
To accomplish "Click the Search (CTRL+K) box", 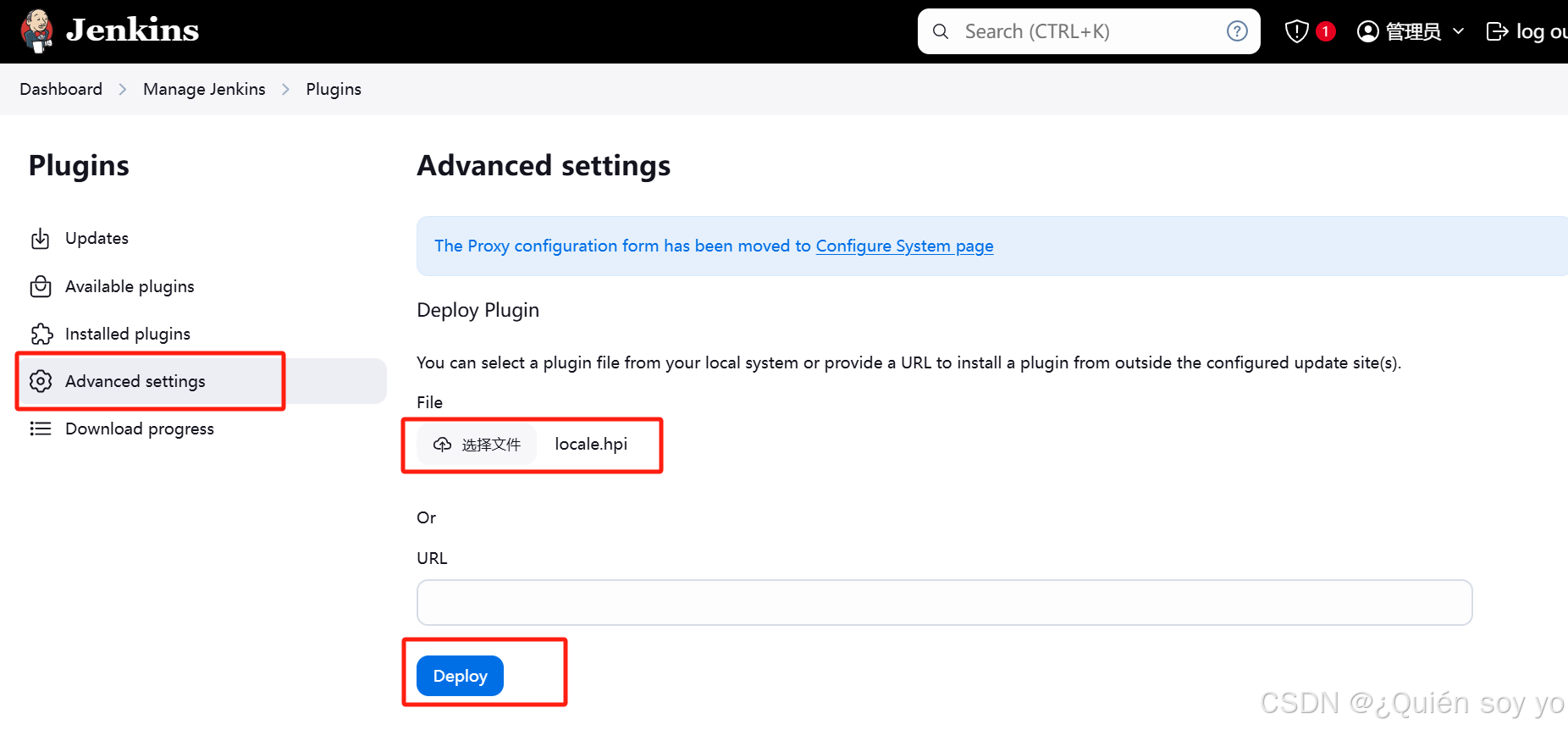I will coord(1089,31).
